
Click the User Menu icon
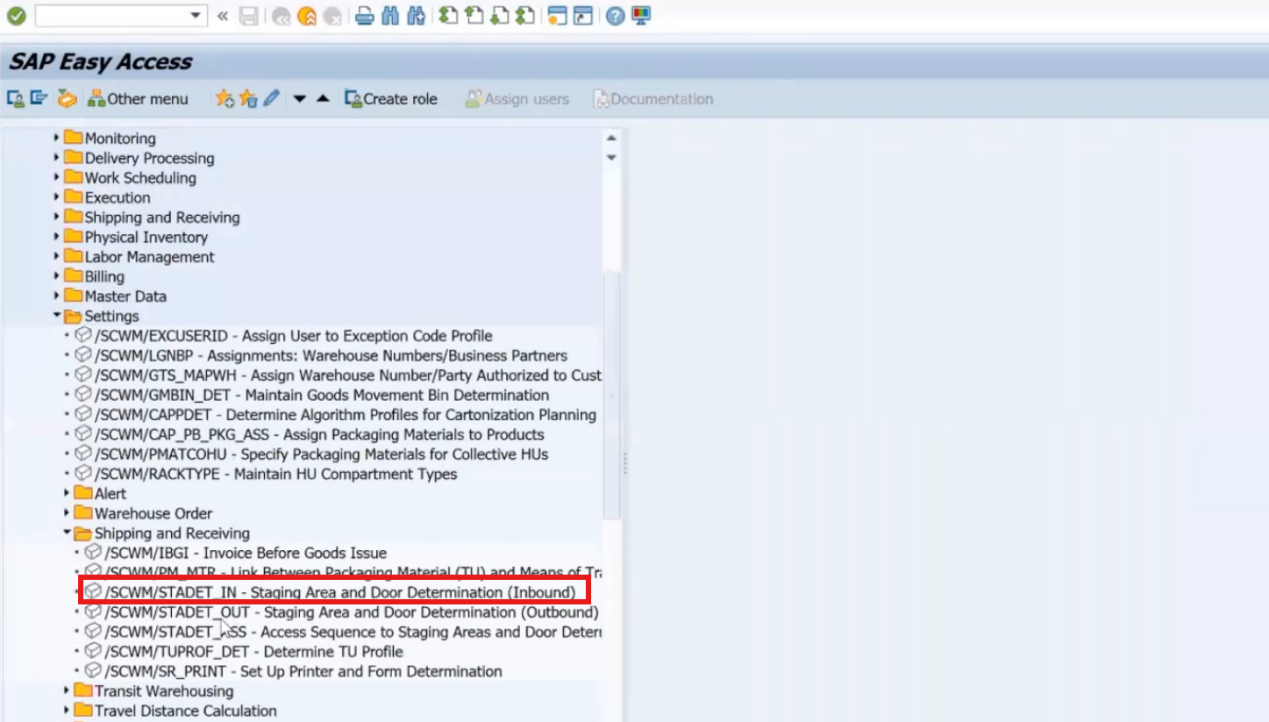(x=15, y=98)
